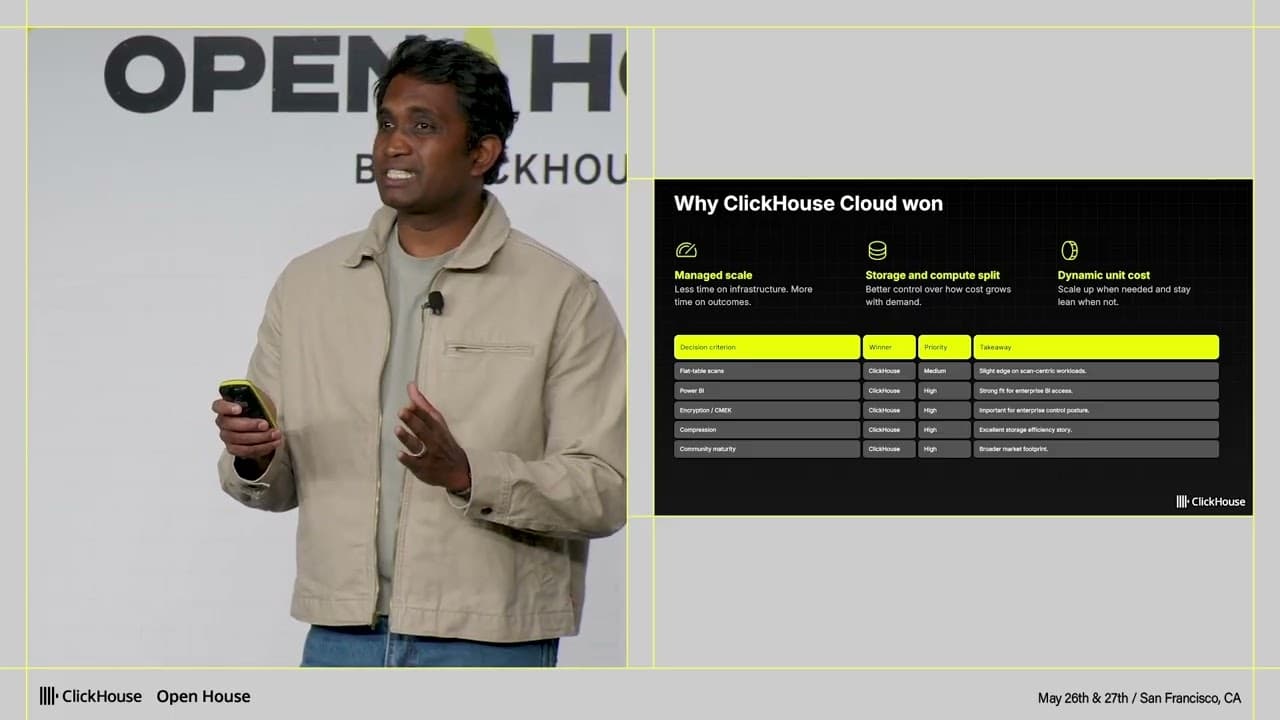
Task: Click the ClickHouse logo in the footer bar
Action: pos(90,696)
